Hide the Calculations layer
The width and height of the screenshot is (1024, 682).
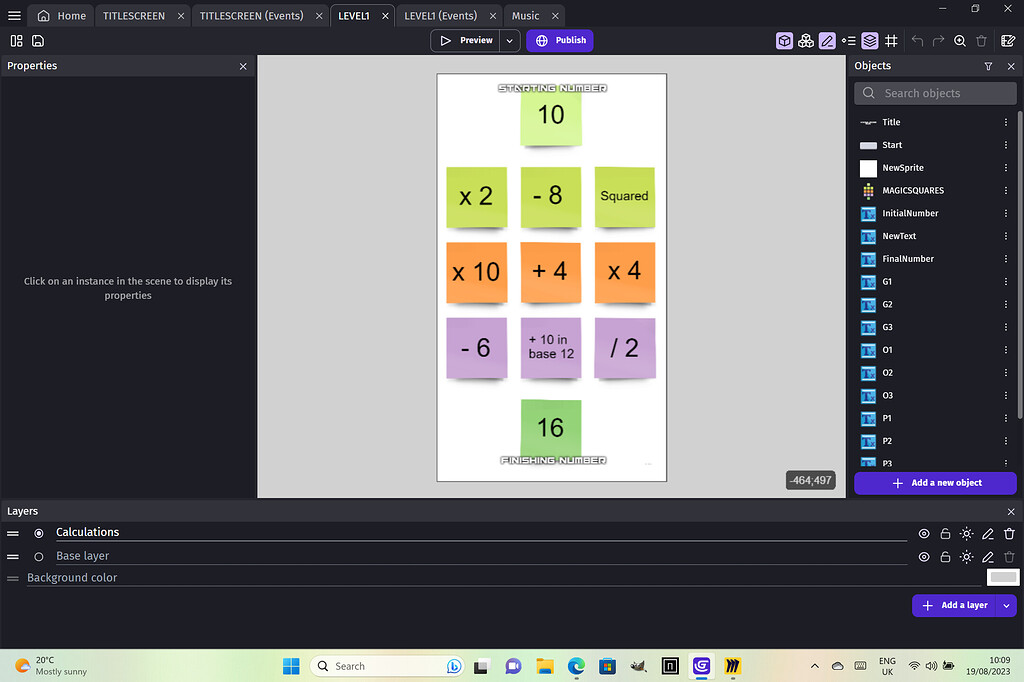(x=924, y=533)
